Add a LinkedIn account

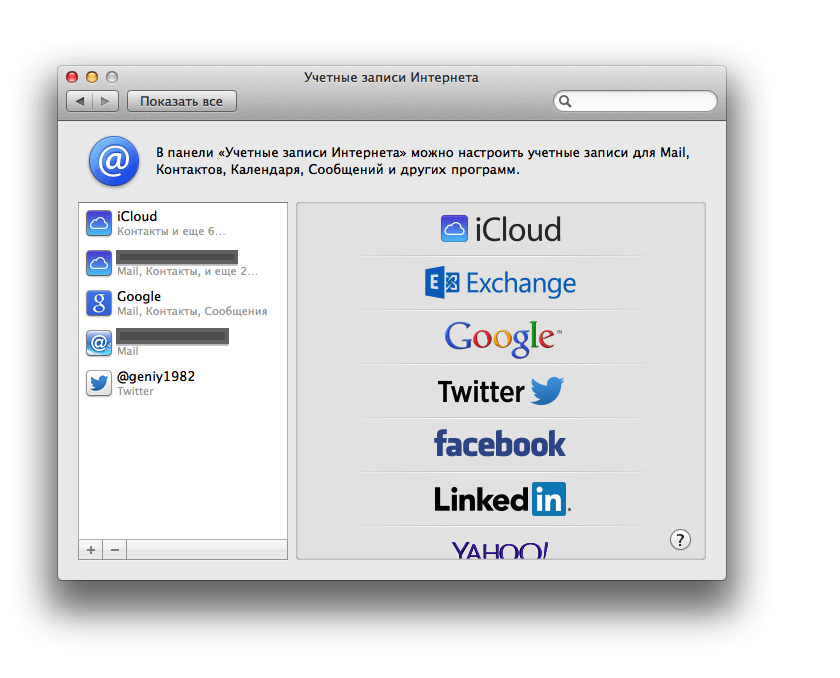coord(500,499)
